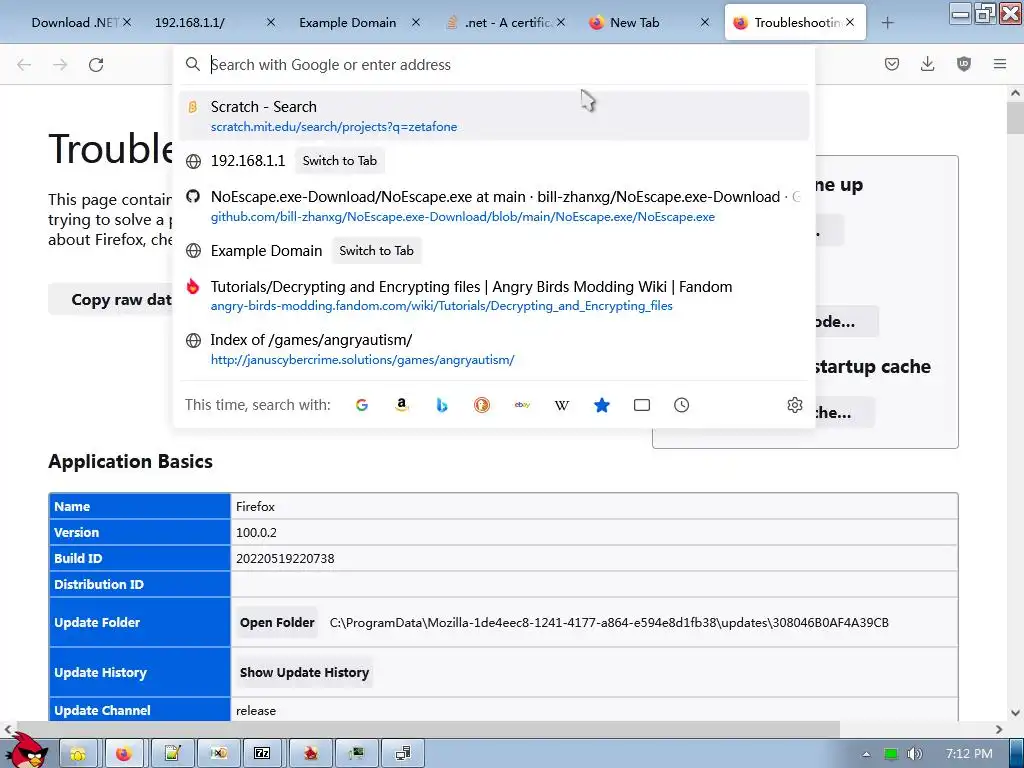Open the Save to Pocket icon
Image resolution: width=1024 pixels, height=768 pixels.
(891, 64)
